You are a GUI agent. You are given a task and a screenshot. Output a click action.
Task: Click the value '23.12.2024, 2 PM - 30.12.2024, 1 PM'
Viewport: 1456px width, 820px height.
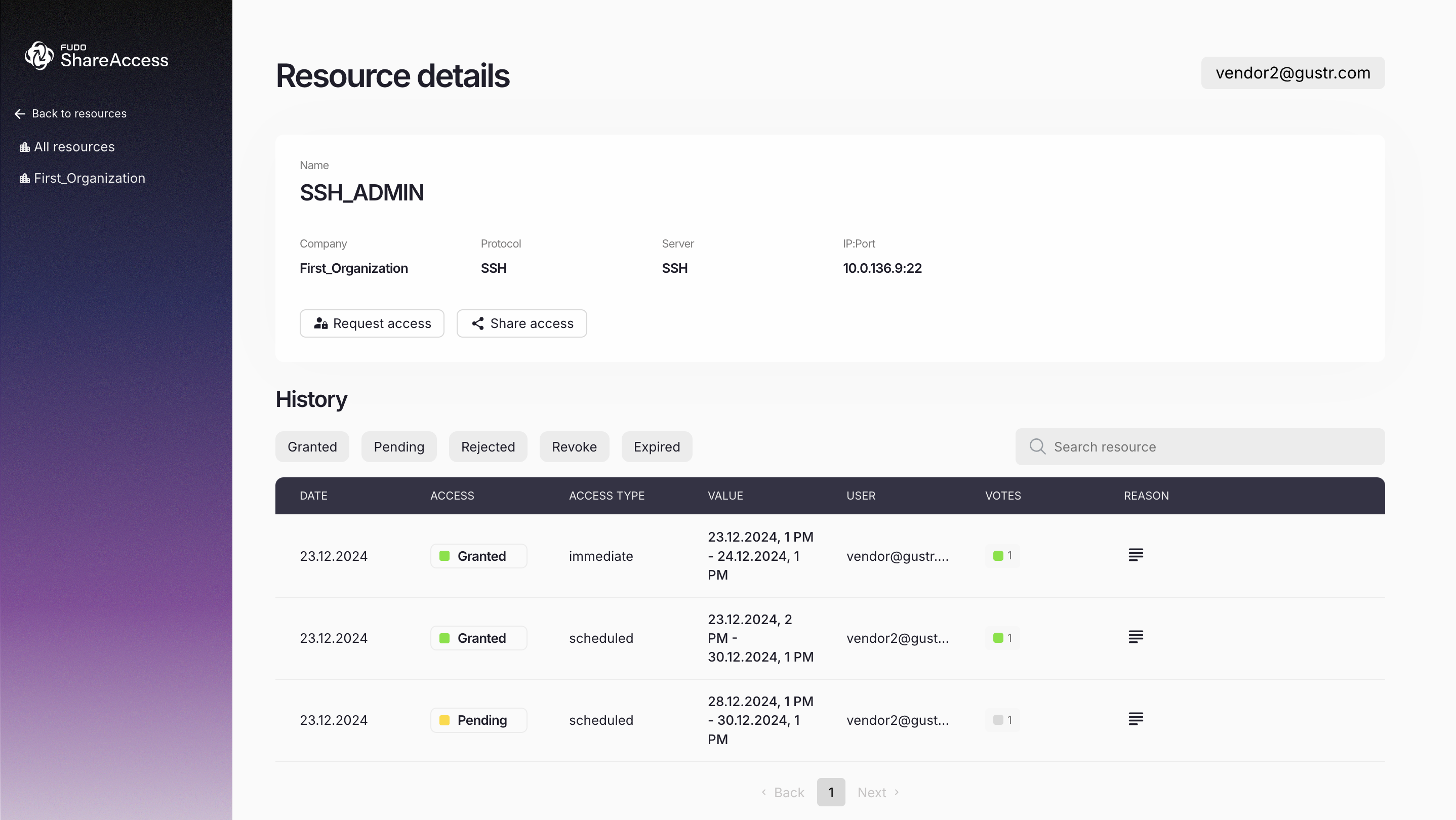pos(760,638)
